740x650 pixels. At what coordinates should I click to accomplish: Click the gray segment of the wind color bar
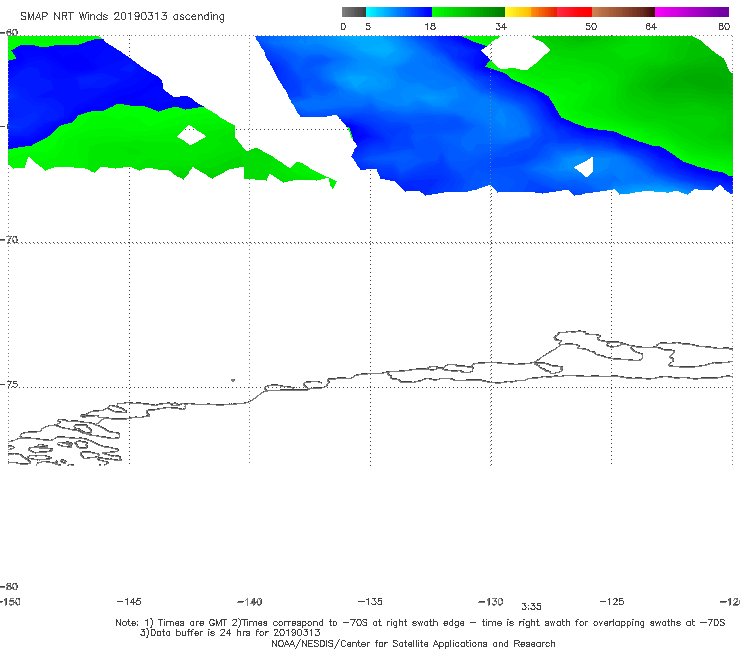coord(354,12)
